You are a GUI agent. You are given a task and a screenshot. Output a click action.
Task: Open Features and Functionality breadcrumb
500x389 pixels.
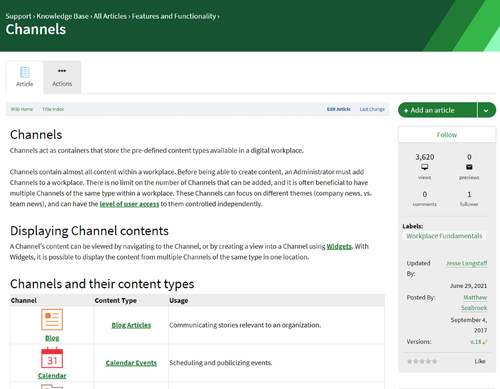click(x=174, y=16)
